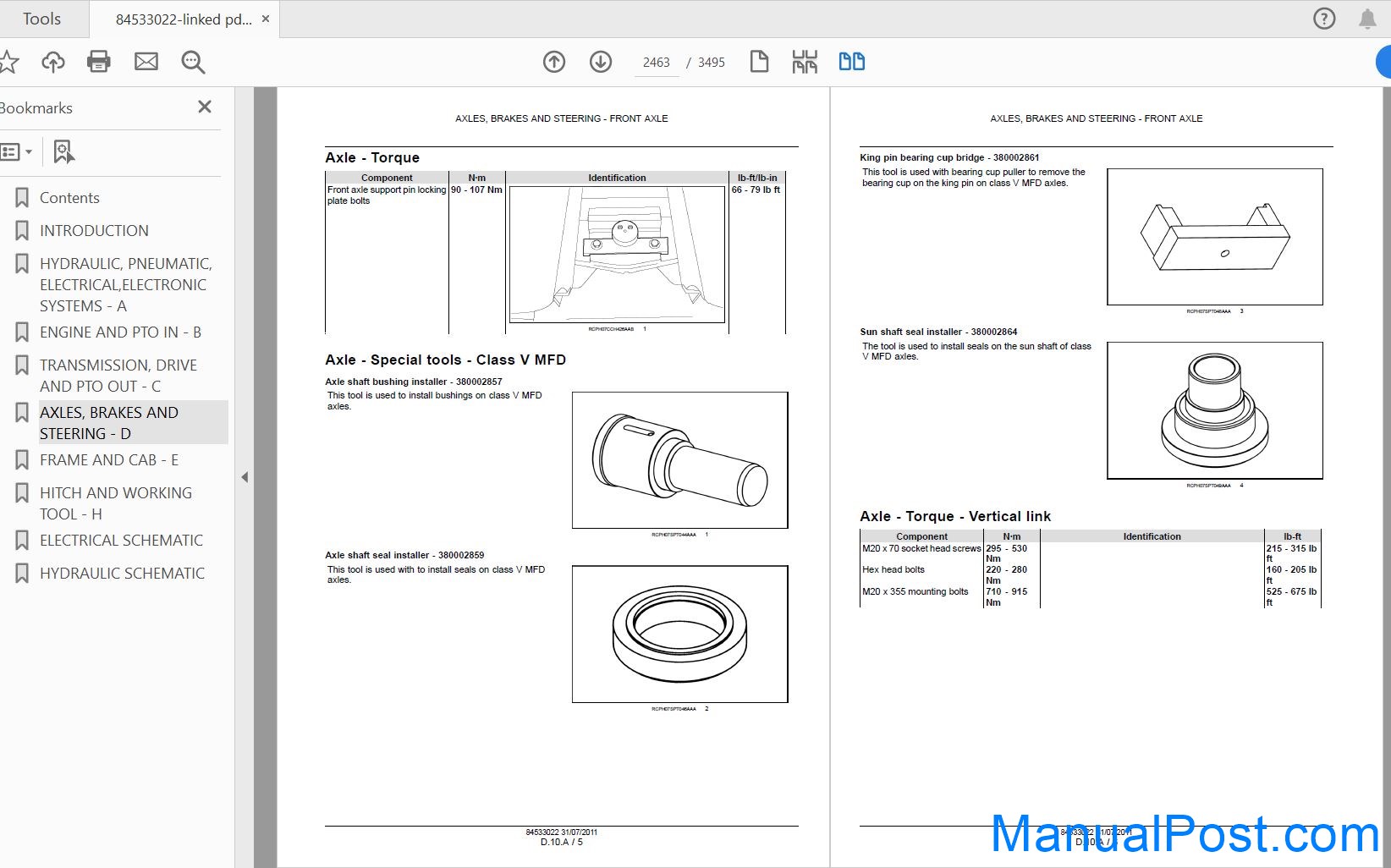The height and width of the screenshot is (868, 1391).
Task: Click the Axle - Torque - Vertical link heading
Action: tap(955, 516)
